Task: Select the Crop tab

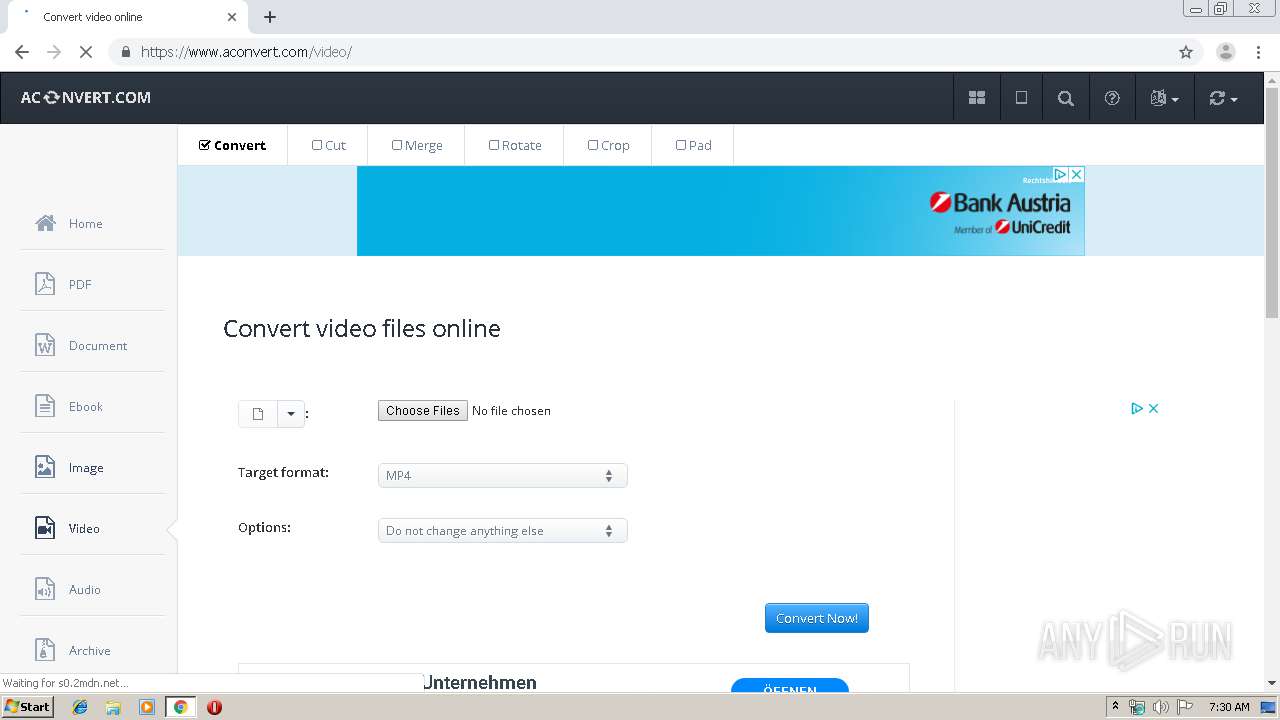Action: tap(608, 145)
